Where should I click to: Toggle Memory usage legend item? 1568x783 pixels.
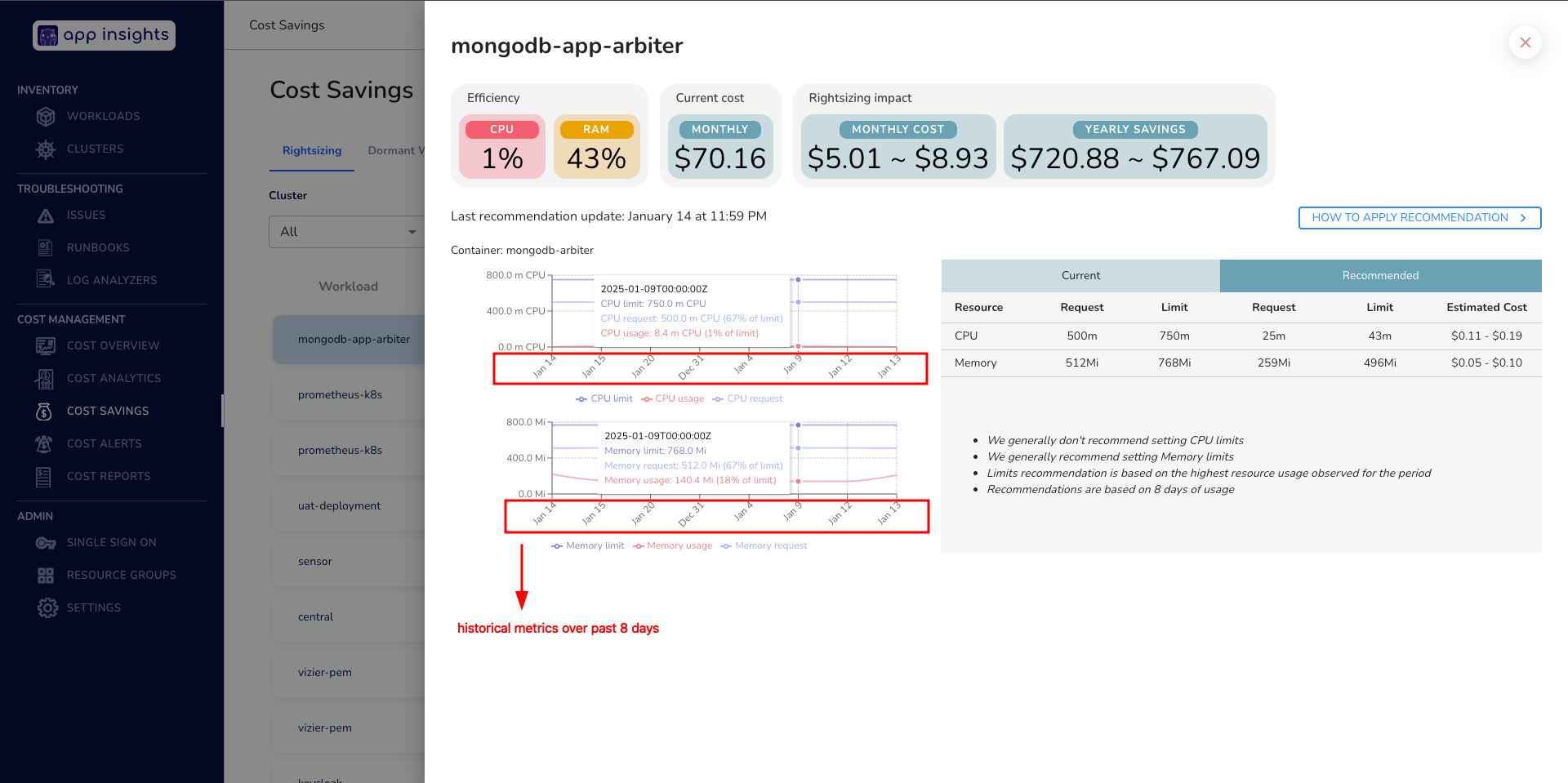tap(673, 545)
